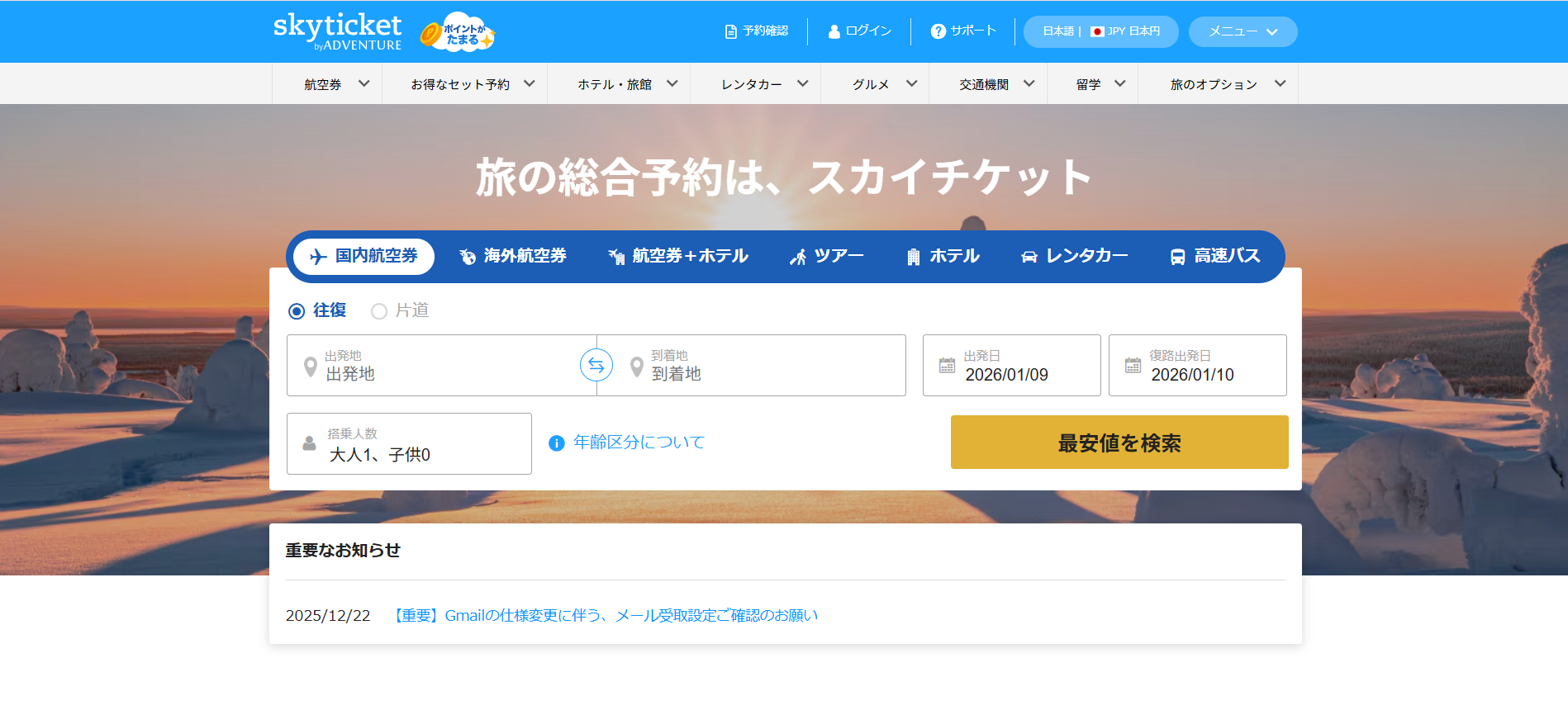Viewport: 1568px width, 710px height.
Task: Click the info icon beside 年齢区分について
Action: click(557, 443)
